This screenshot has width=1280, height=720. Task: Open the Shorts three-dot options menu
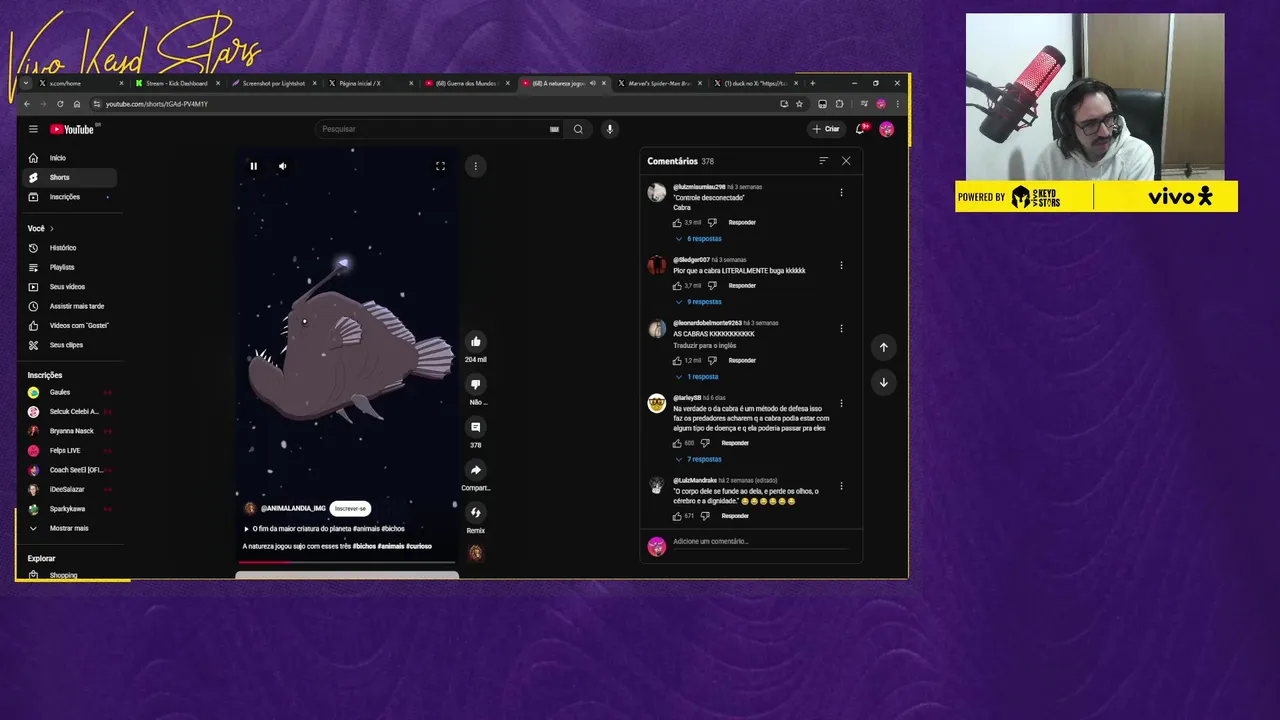475,166
